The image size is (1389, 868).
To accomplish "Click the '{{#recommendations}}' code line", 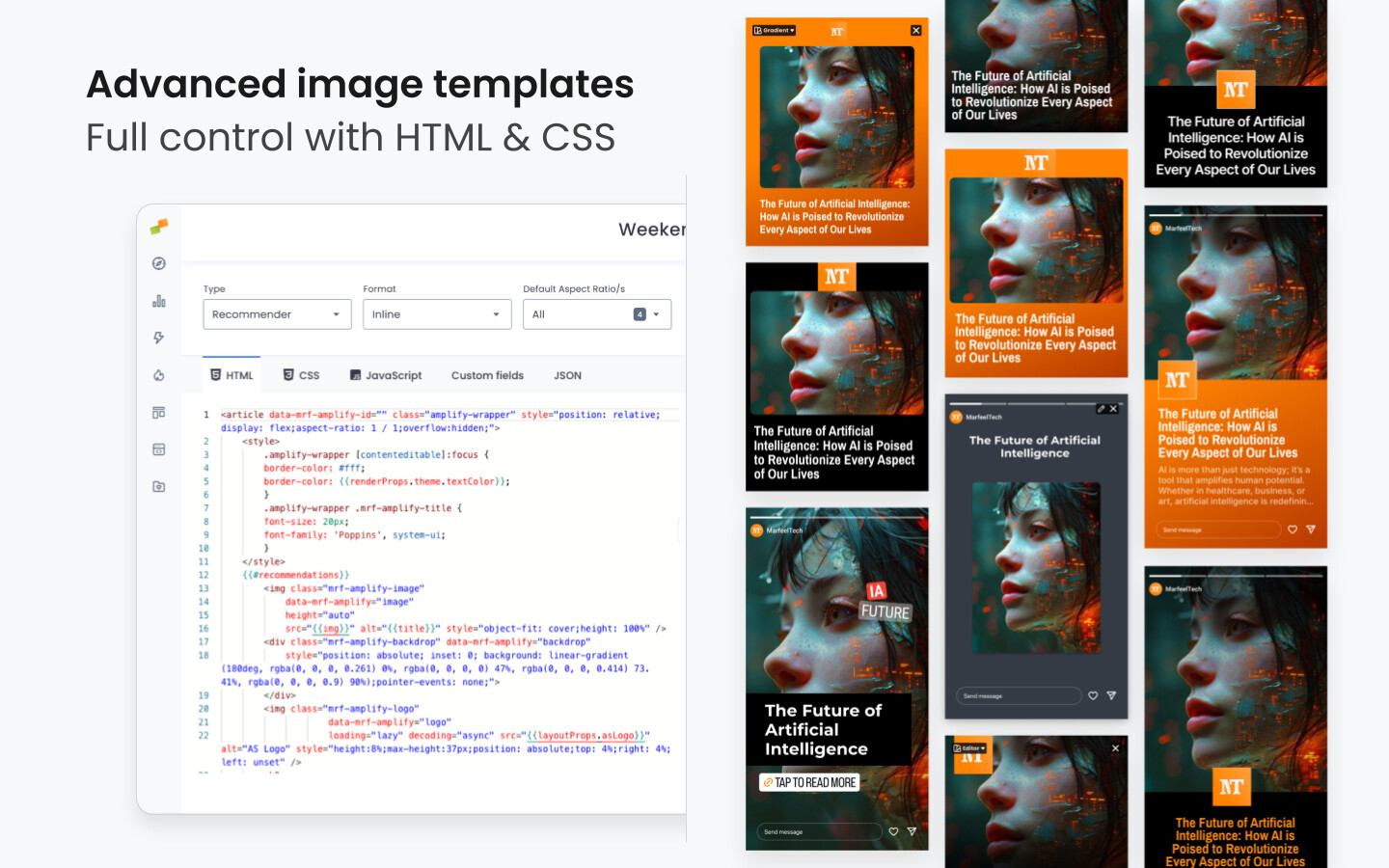I will [x=296, y=575].
